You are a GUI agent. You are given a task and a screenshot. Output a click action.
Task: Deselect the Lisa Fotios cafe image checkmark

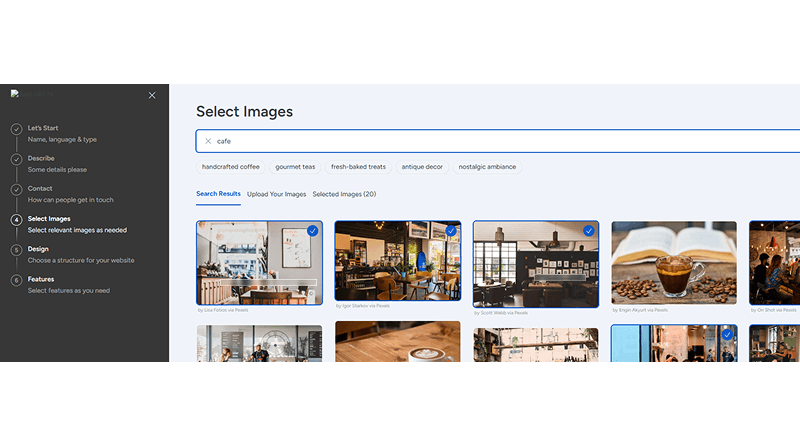pyautogui.click(x=313, y=231)
